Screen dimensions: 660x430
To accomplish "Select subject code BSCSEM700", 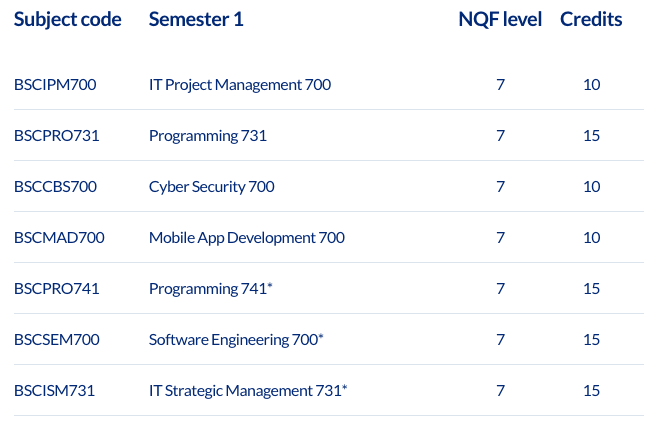I will (57, 339).
